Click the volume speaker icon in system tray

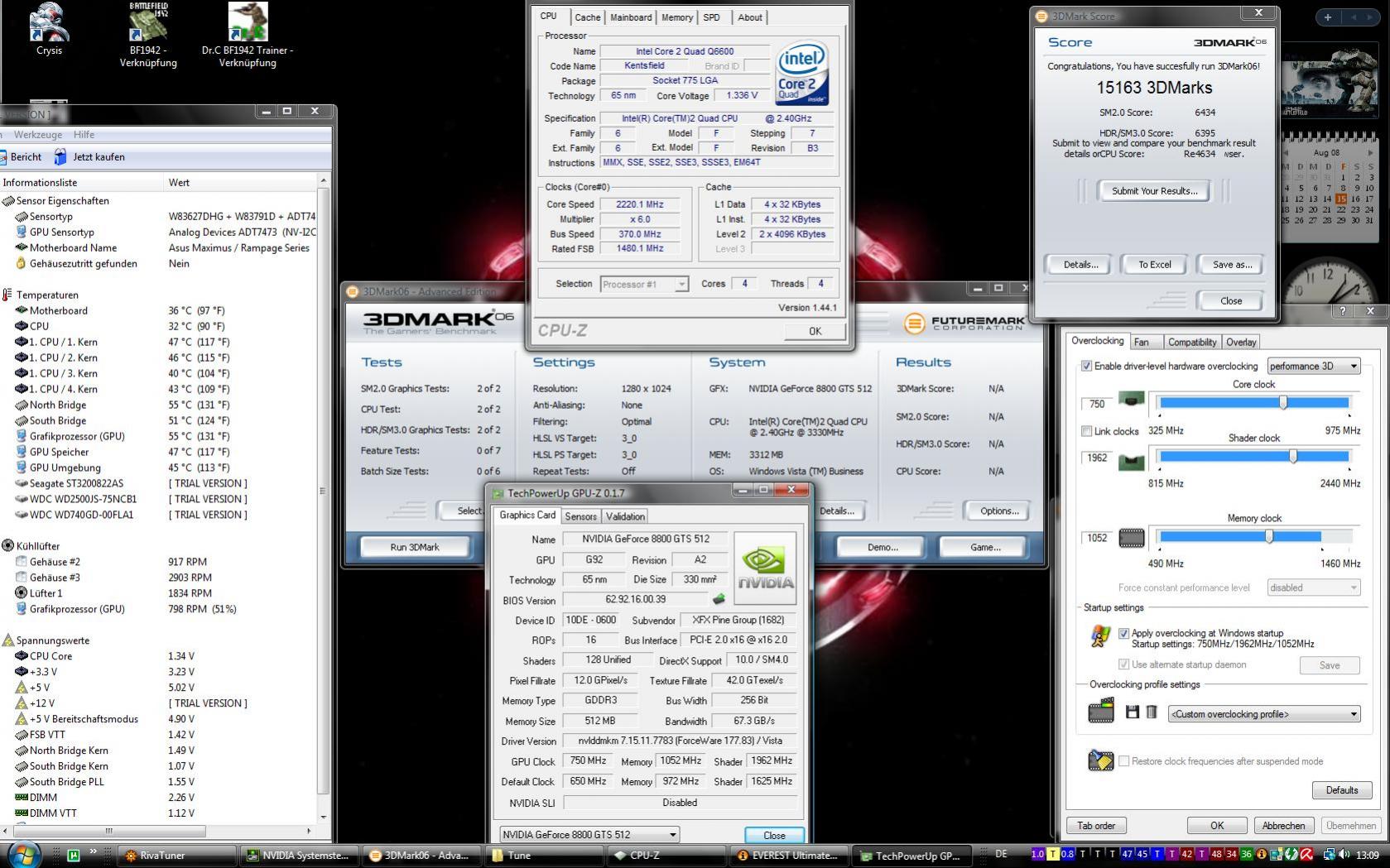(1345, 855)
